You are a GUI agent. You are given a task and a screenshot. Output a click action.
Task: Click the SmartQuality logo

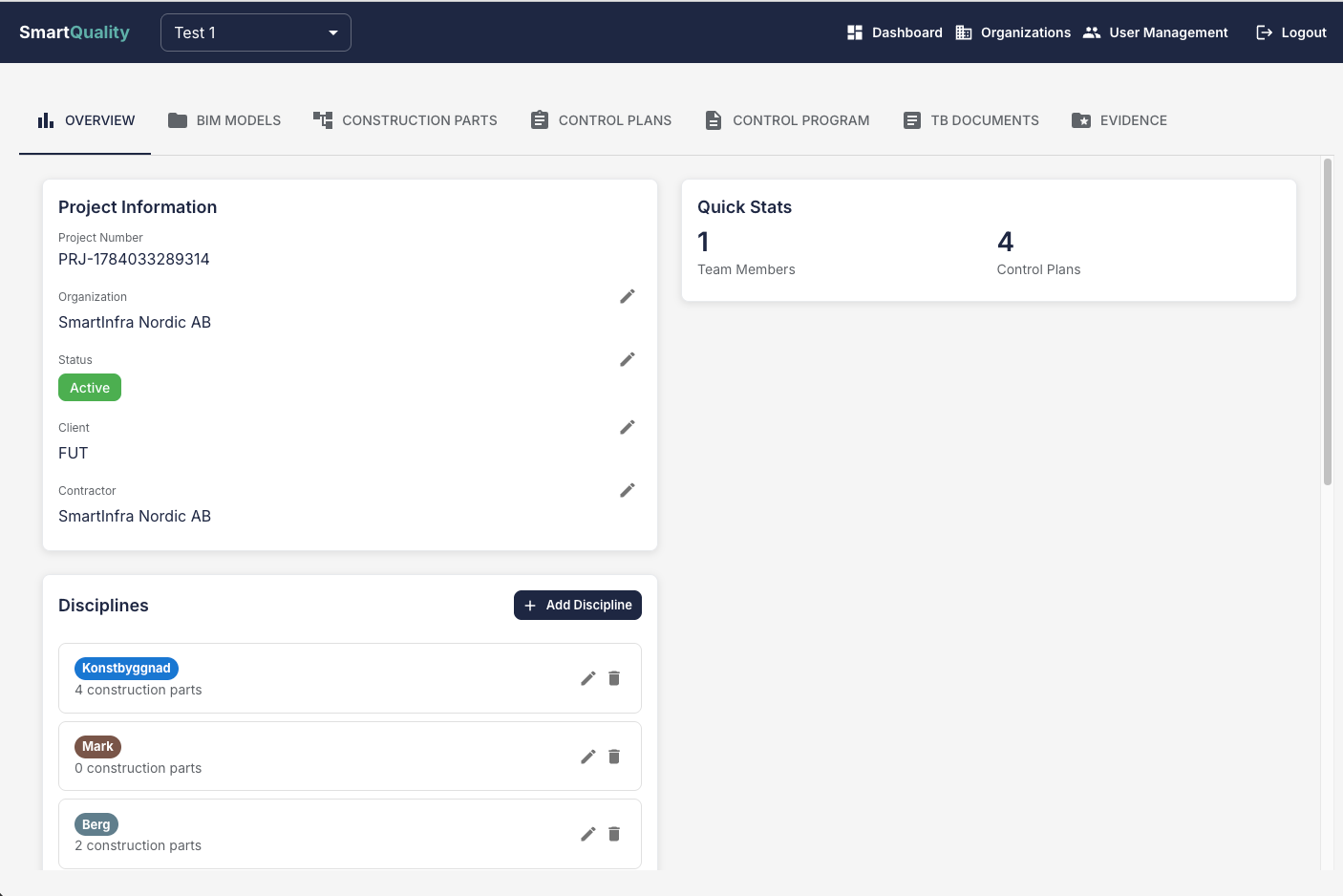[75, 32]
